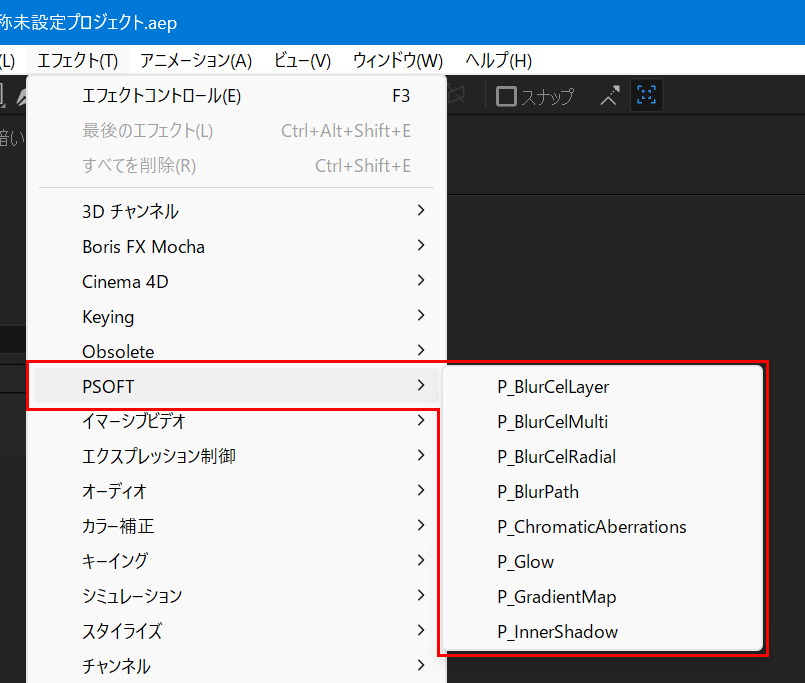Image resolution: width=805 pixels, height=683 pixels.
Task: Open the ヘルプ(H) menu
Action: coord(498,61)
